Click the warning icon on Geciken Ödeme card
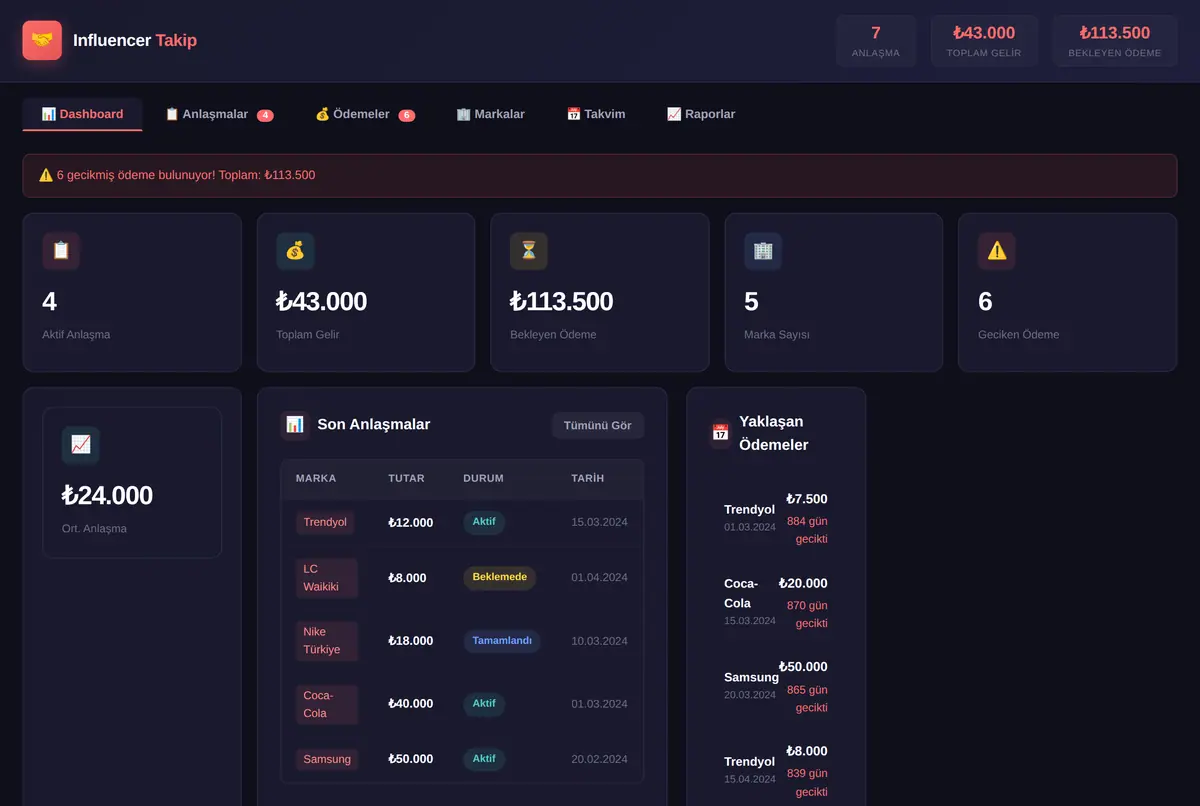The height and width of the screenshot is (806, 1200). coord(997,251)
